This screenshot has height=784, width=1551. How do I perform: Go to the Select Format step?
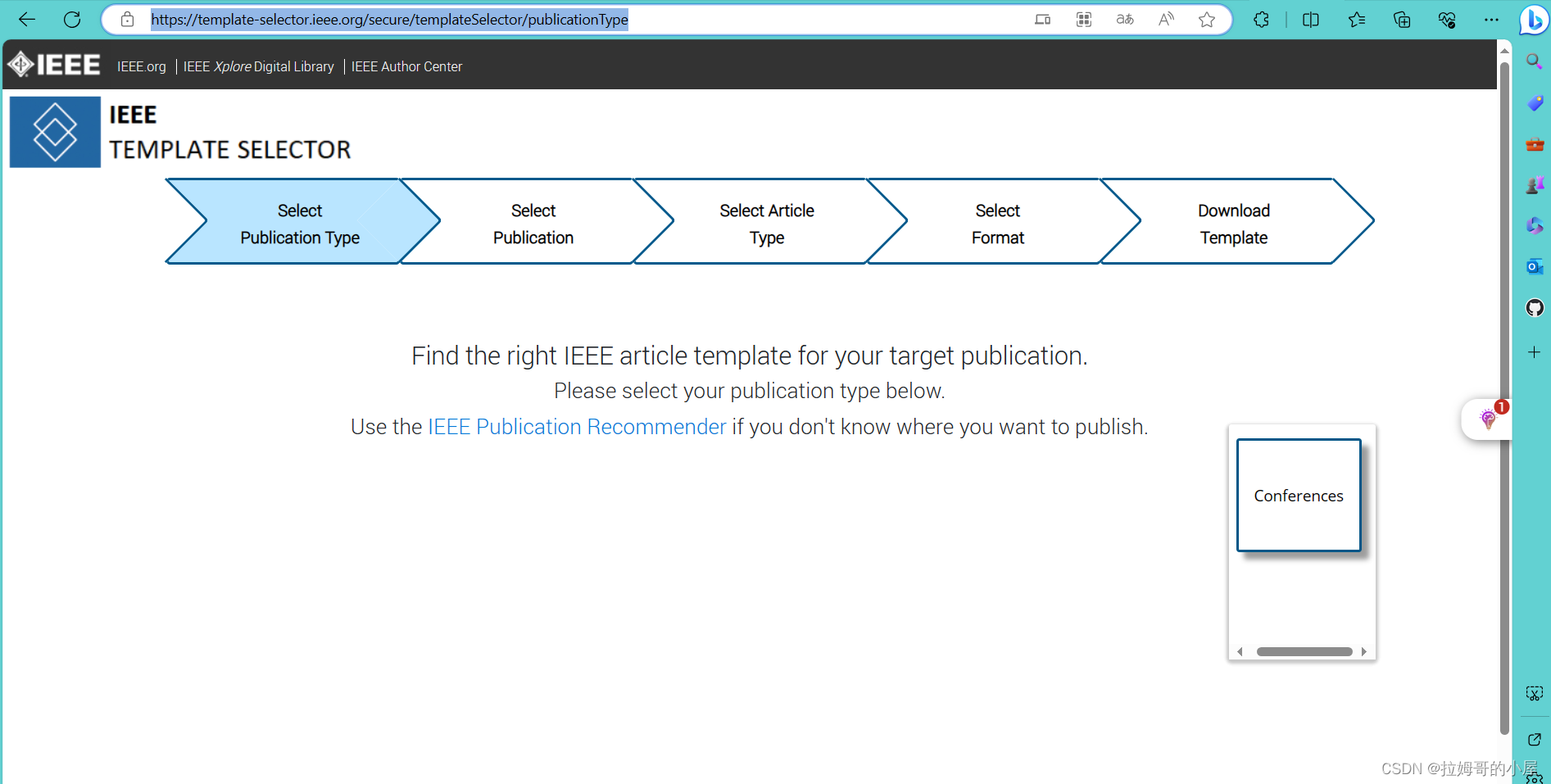coord(998,222)
